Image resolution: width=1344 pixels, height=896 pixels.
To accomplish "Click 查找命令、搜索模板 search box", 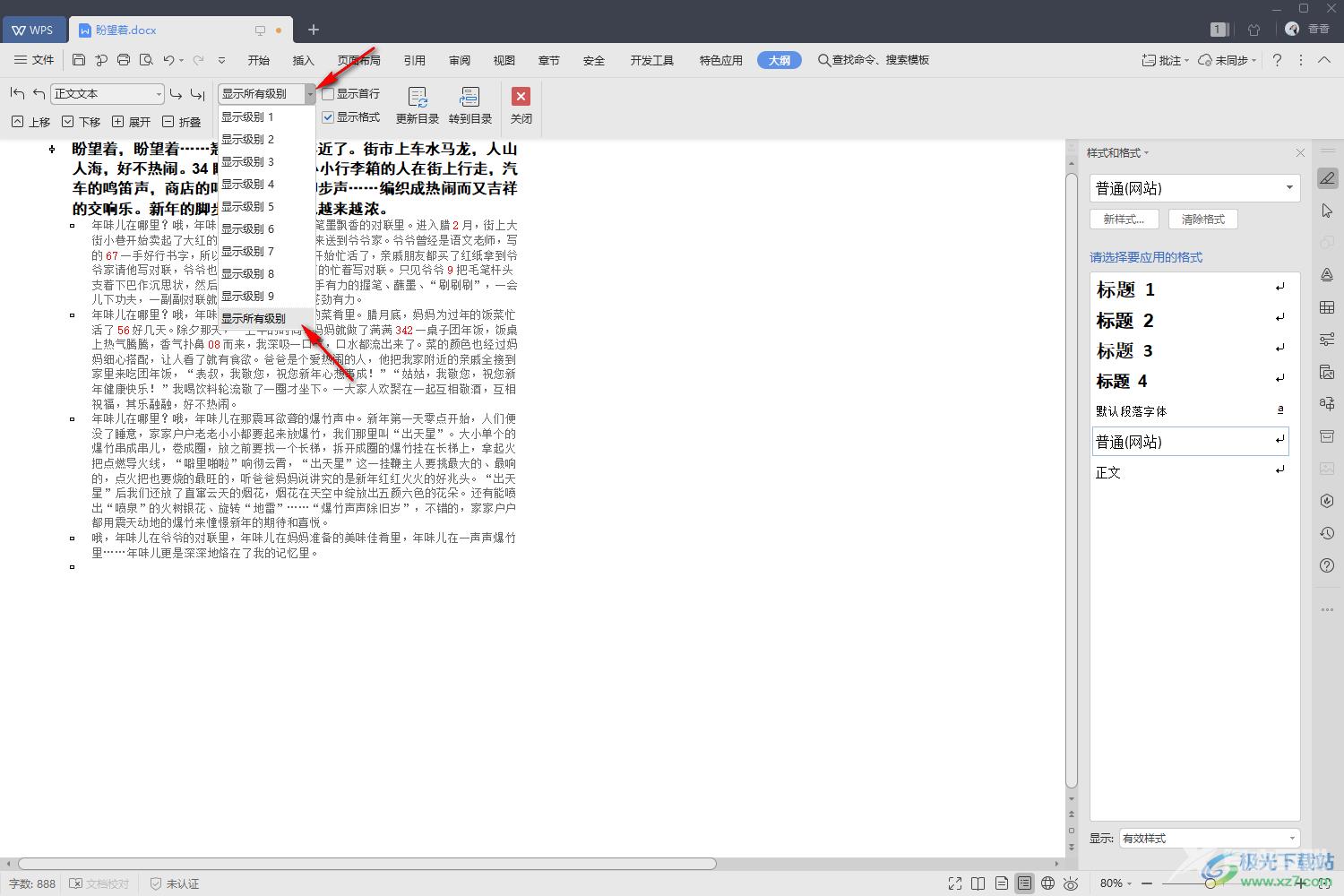I will point(874,60).
